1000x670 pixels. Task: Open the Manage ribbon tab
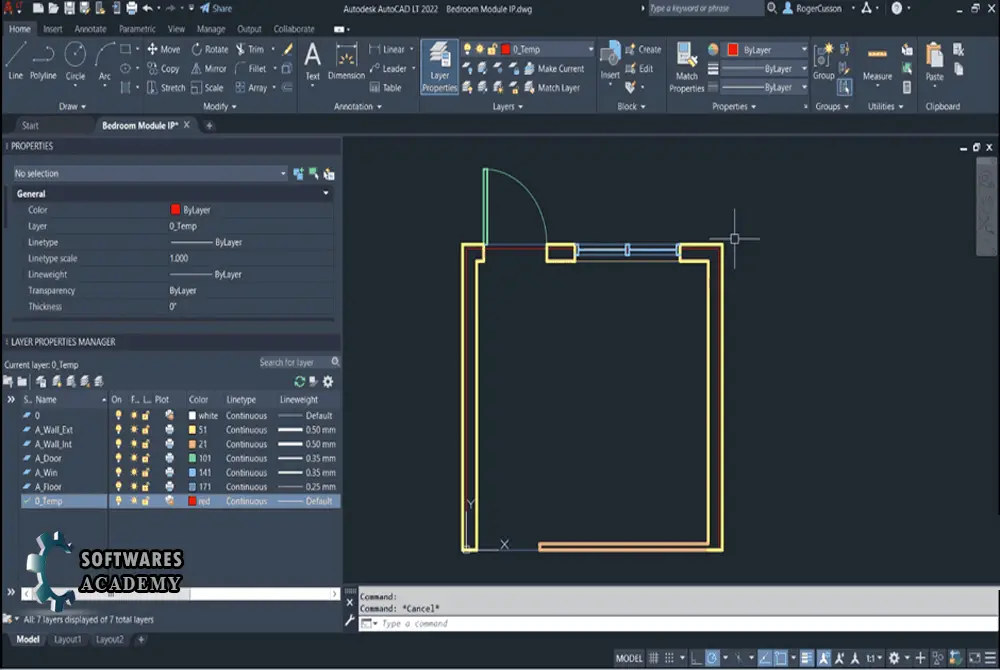point(210,29)
